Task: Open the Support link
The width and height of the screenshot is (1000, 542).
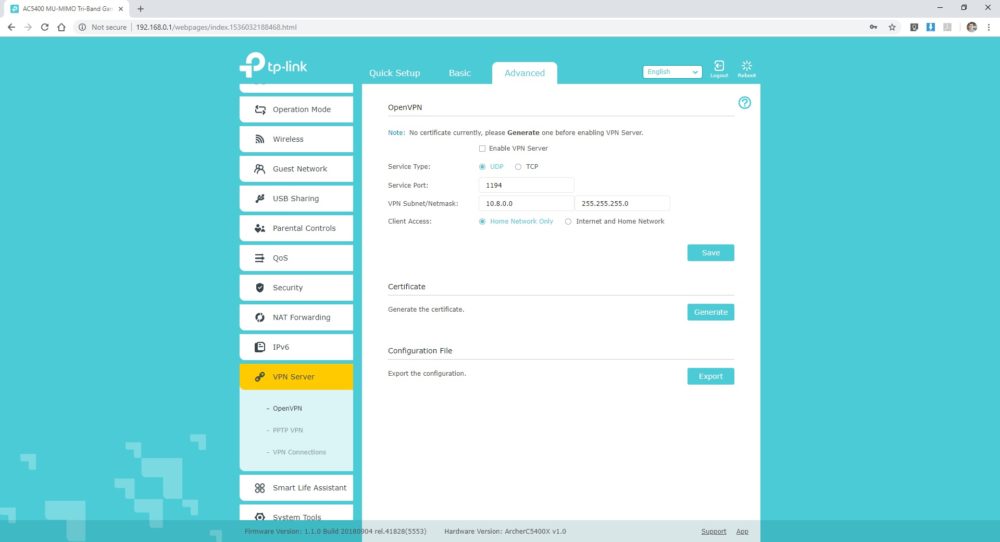Action: click(714, 531)
